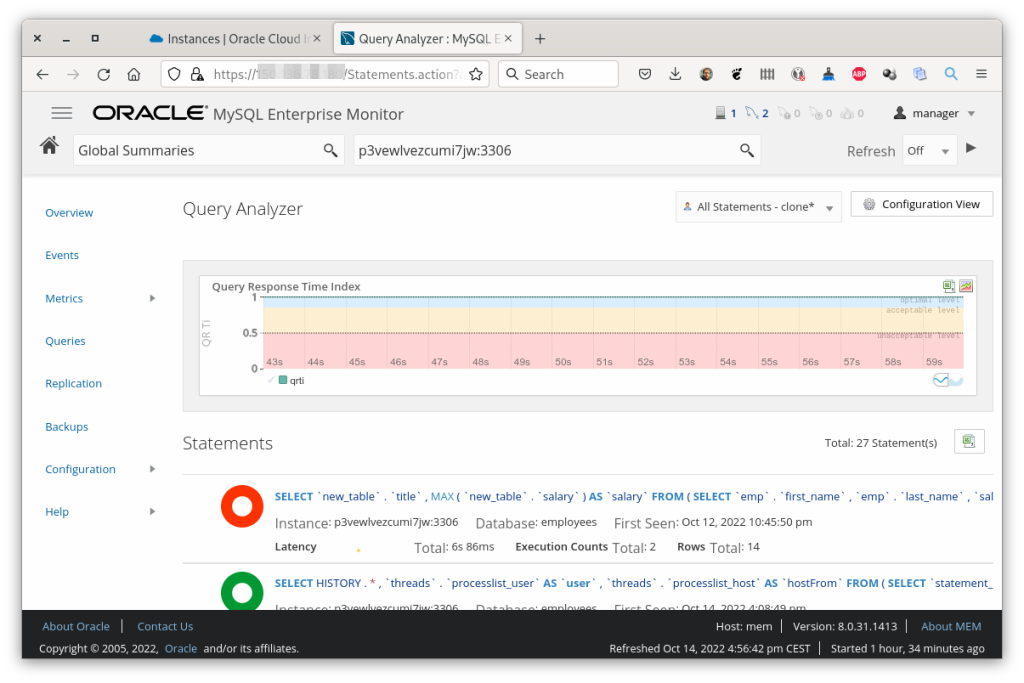Click the Configuration sidebar label
Screen dimensions: 1024x683
(x=80, y=469)
